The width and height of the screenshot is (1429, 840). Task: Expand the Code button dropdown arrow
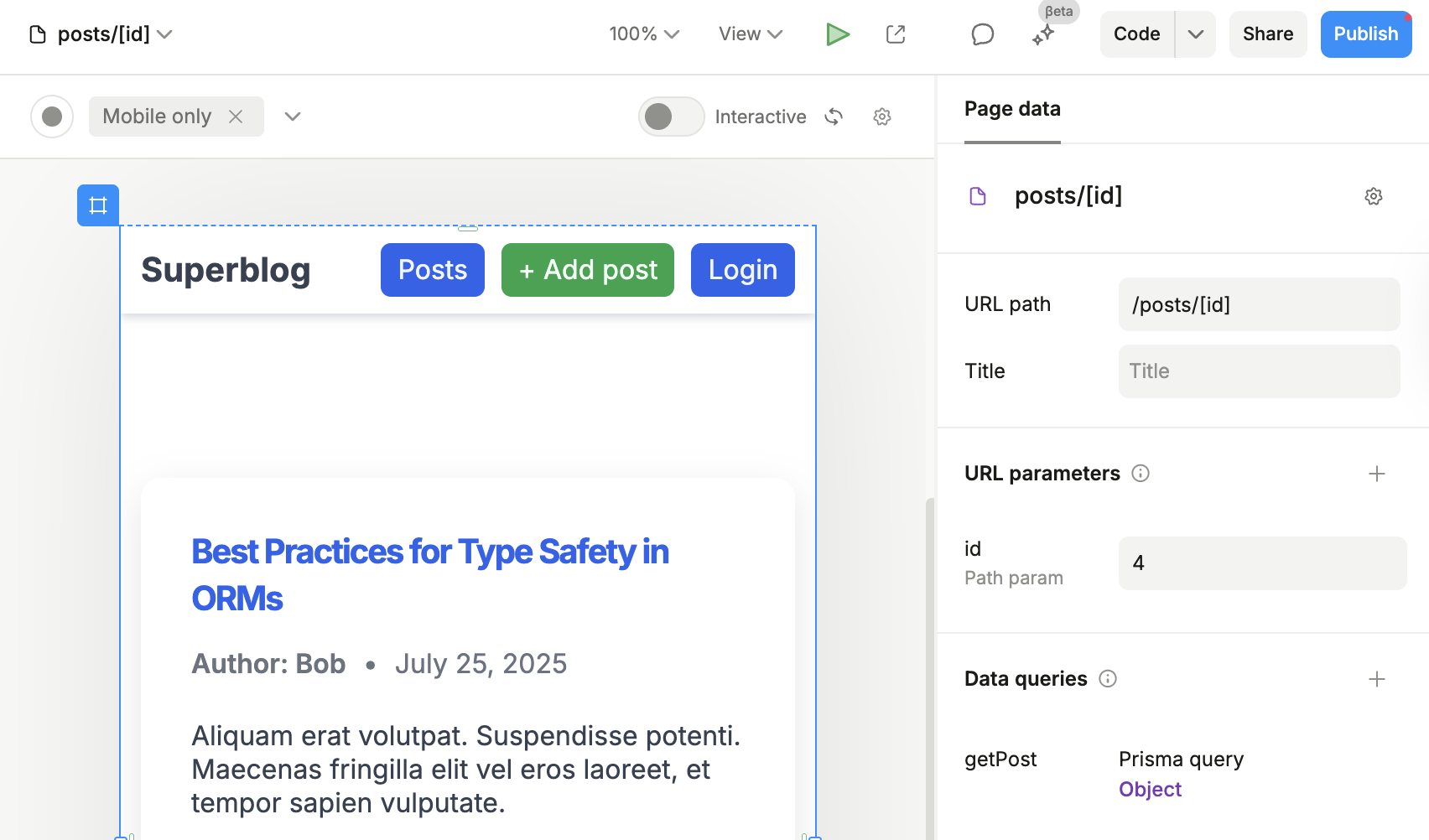point(1196,34)
